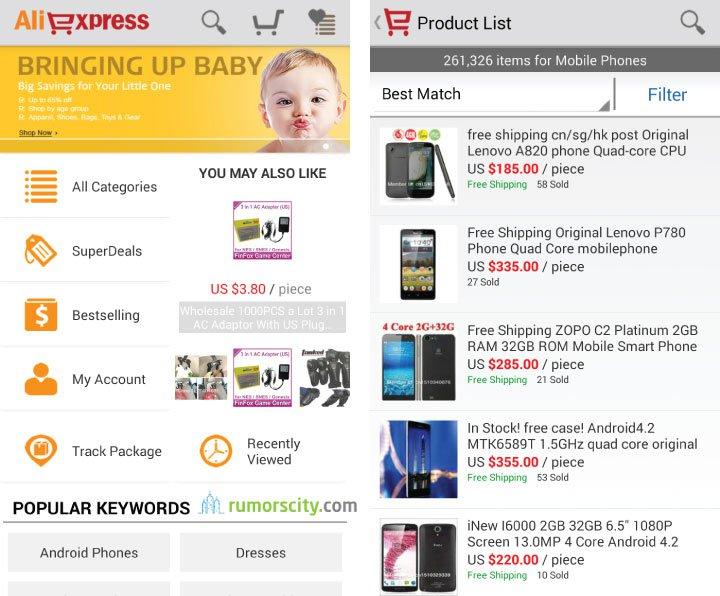Open Track Package pin icon

click(x=41, y=450)
